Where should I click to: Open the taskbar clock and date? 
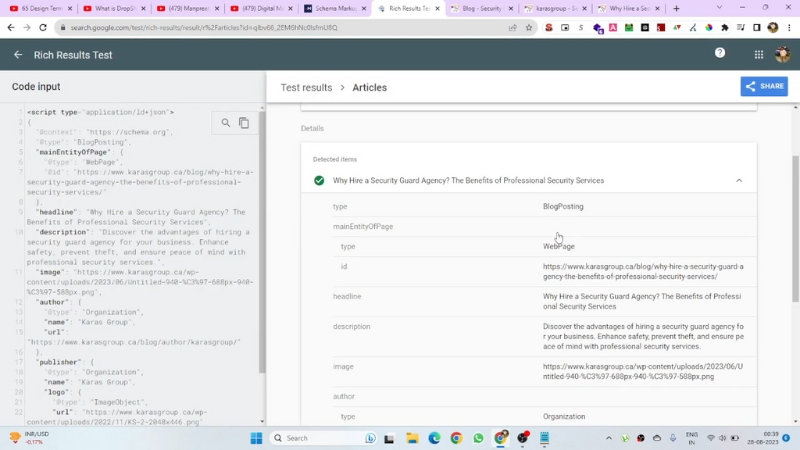(763, 438)
